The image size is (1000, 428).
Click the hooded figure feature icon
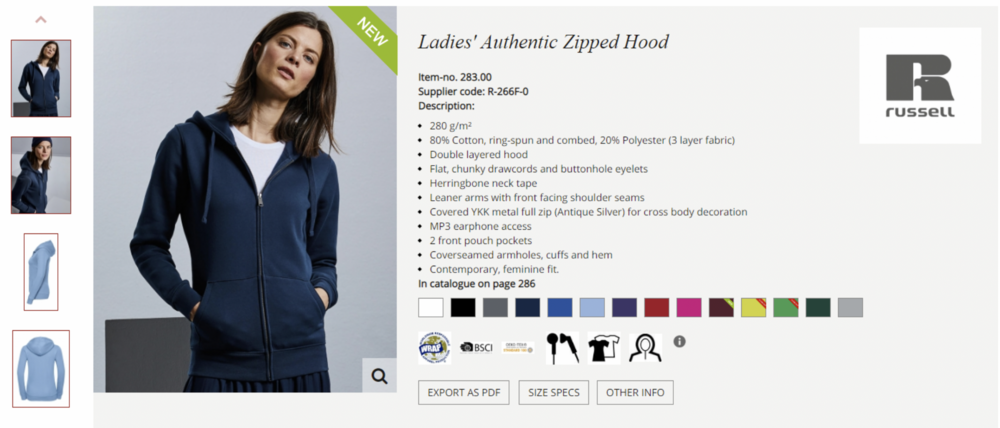pyautogui.click(x=645, y=348)
